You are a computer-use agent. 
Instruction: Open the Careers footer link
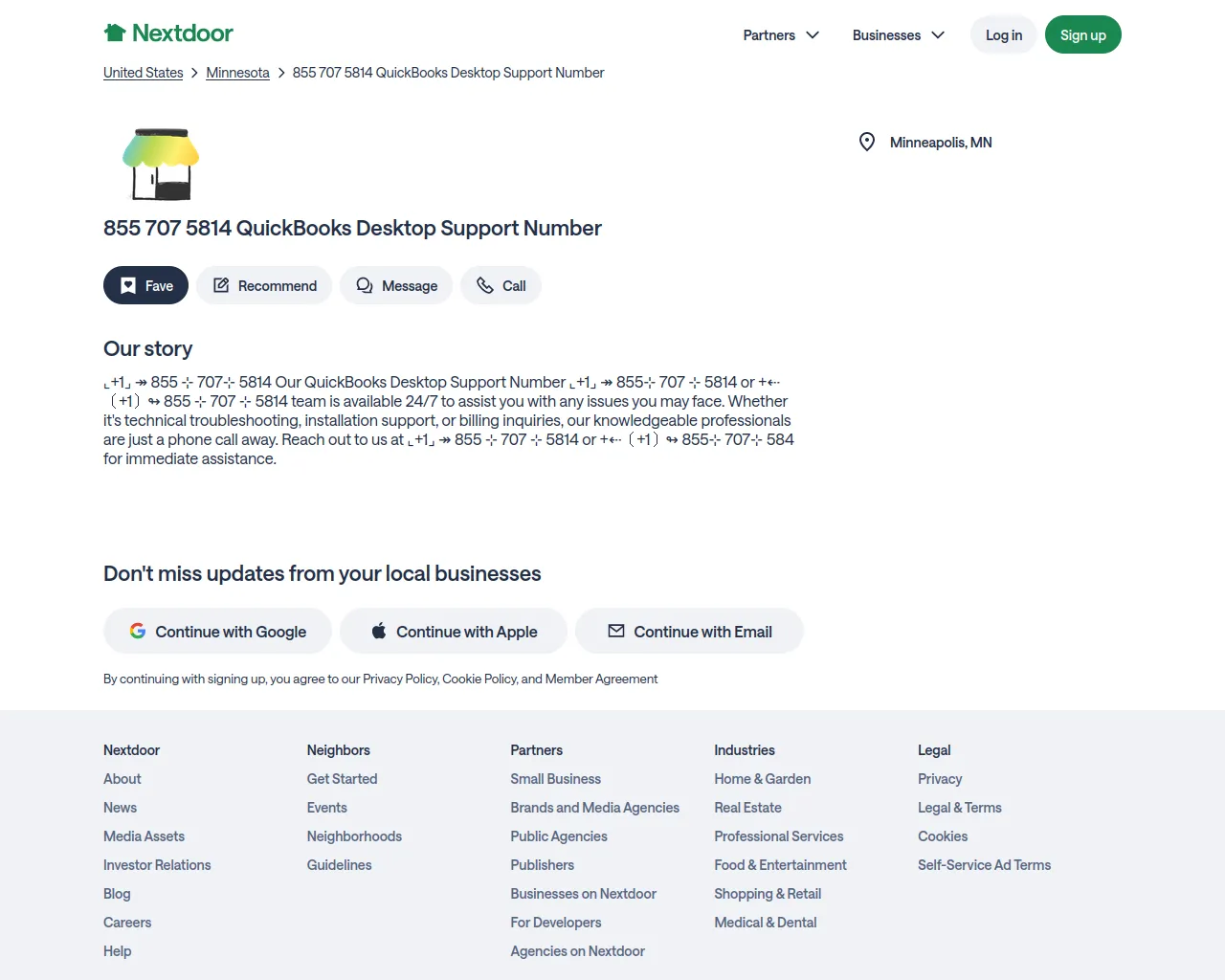pos(127,923)
